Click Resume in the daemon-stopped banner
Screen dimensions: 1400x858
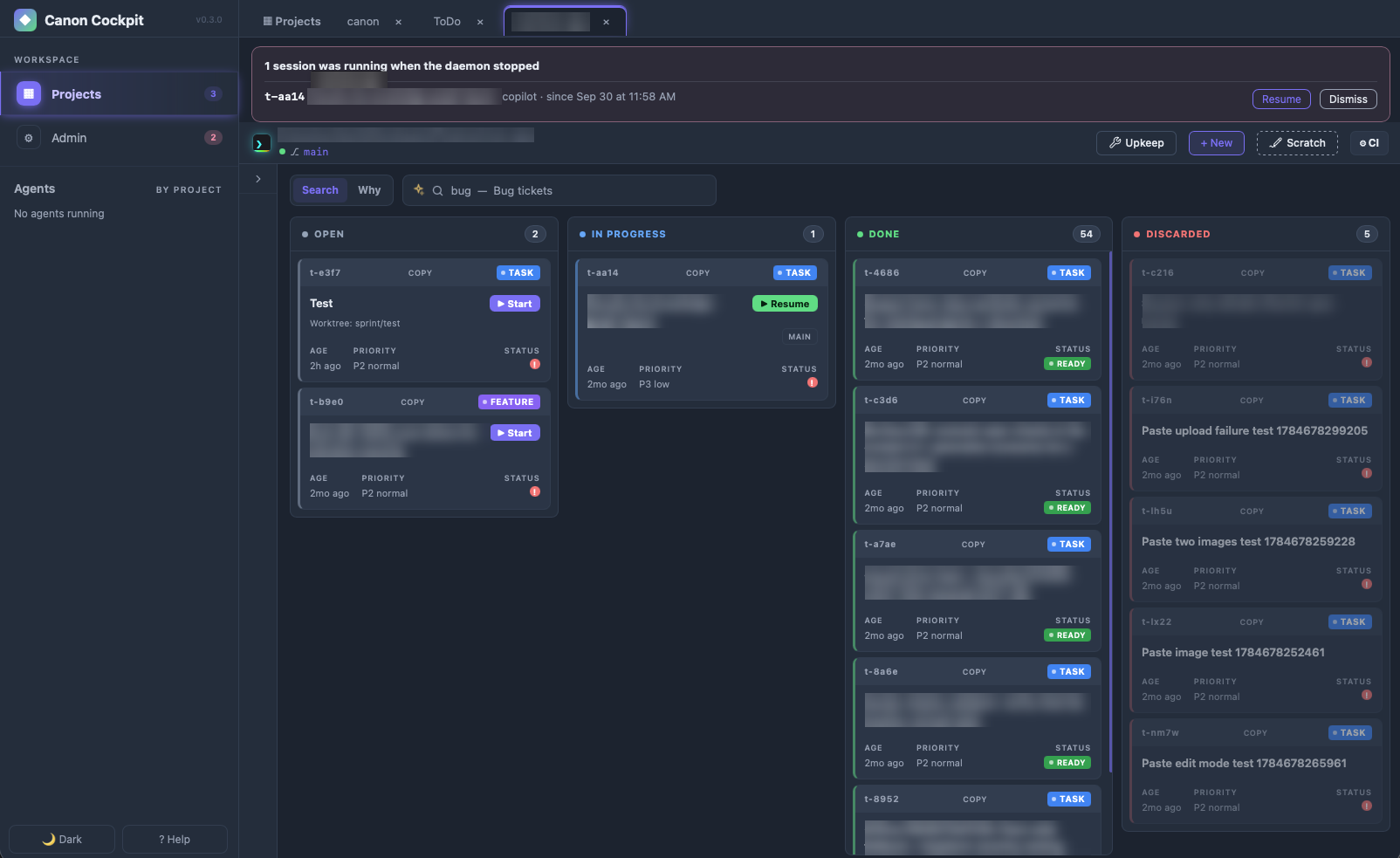pyautogui.click(x=1281, y=100)
